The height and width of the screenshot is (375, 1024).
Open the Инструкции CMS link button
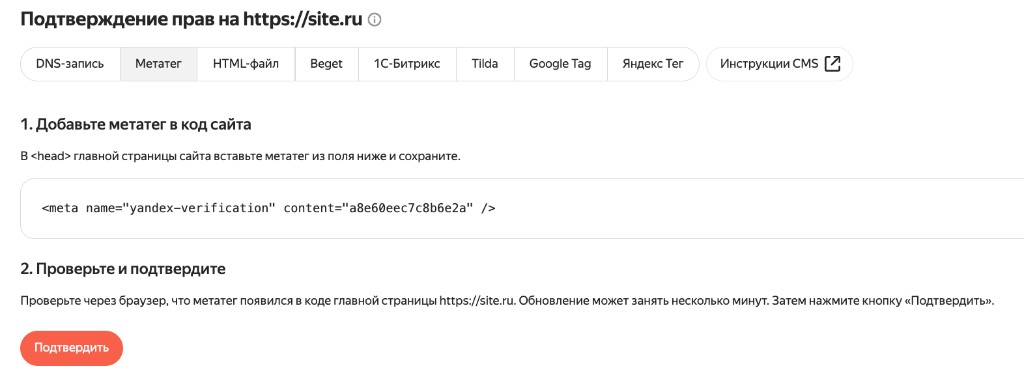click(x=780, y=64)
